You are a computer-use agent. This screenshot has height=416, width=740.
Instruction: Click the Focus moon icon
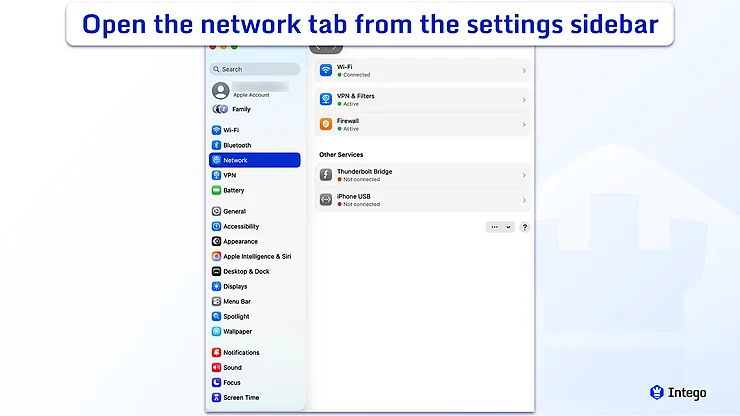click(216, 382)
